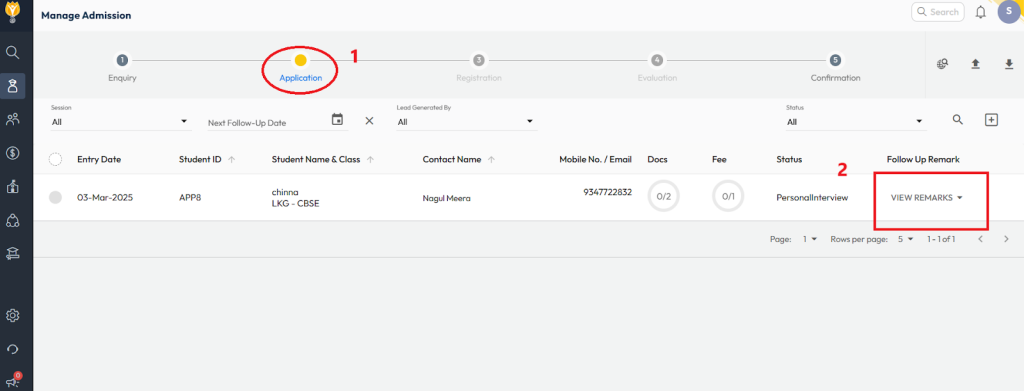Click contact name Nagul Meera

[447, 198]
